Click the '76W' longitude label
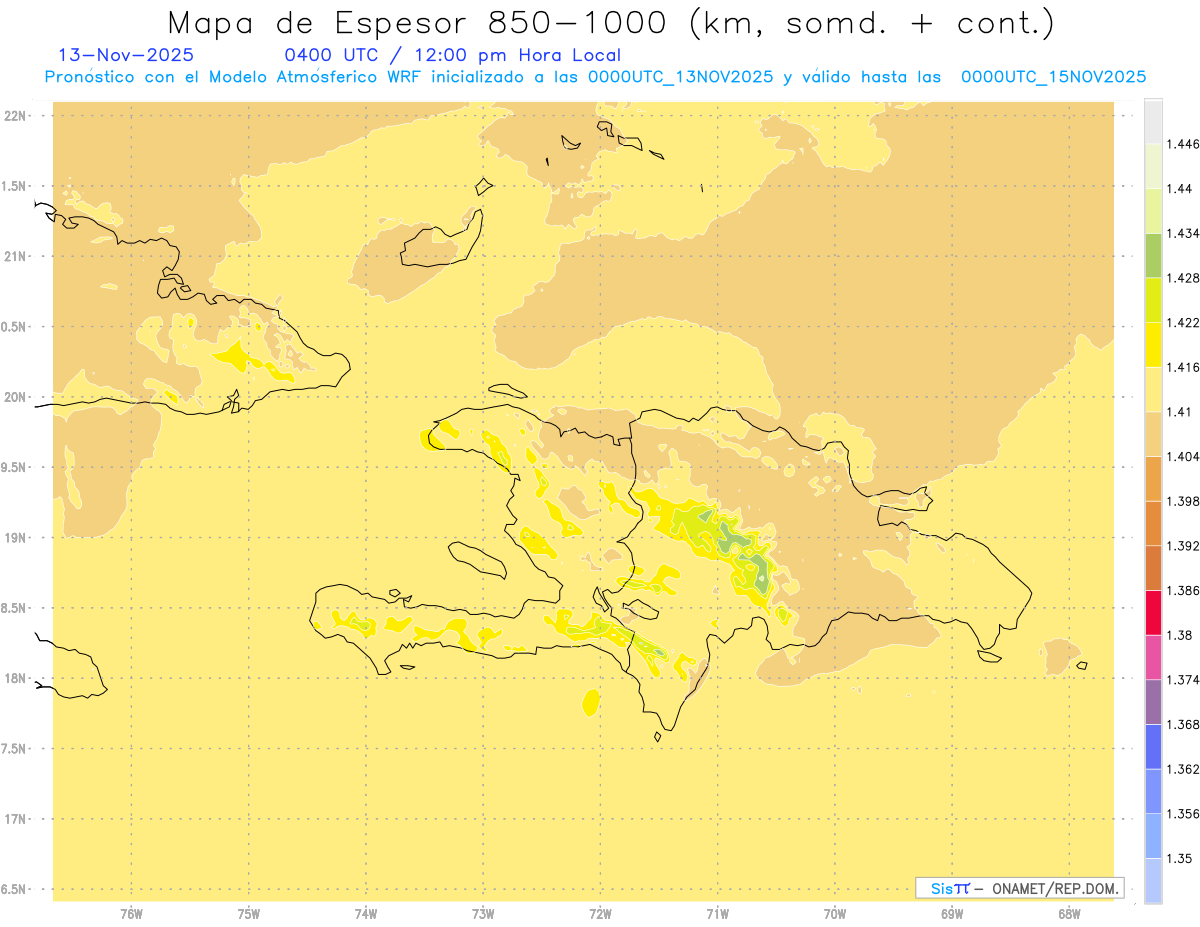The height and width of the screenshot is (927, 1200). tap(131, 913)
